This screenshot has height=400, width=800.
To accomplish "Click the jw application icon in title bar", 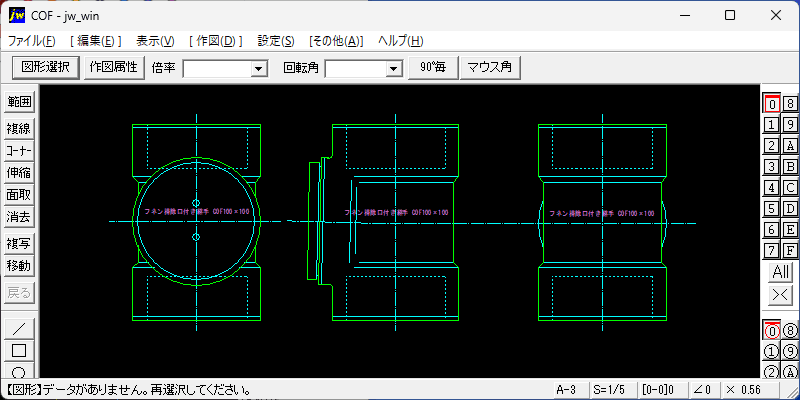I will tap(16, 16).
